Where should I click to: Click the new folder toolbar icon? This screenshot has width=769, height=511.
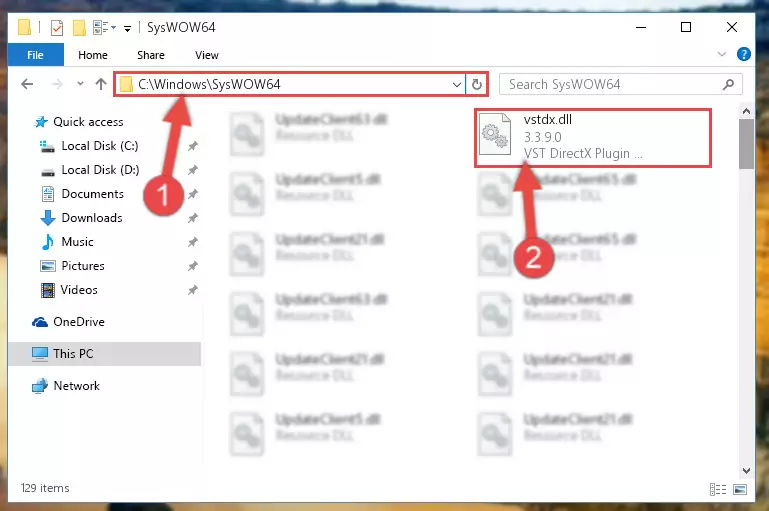(79, 27)
